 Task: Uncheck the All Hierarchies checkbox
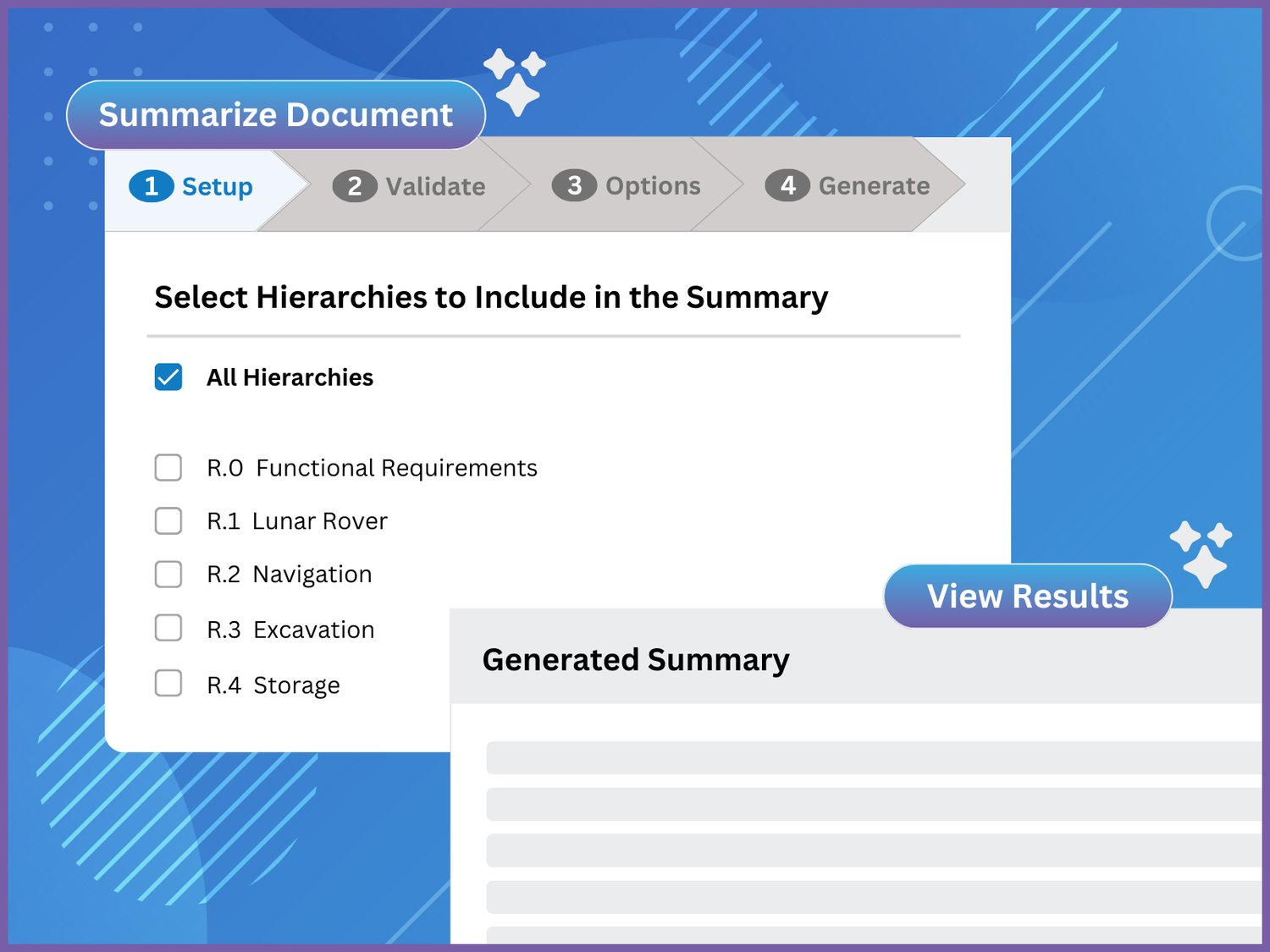(168, 377)
